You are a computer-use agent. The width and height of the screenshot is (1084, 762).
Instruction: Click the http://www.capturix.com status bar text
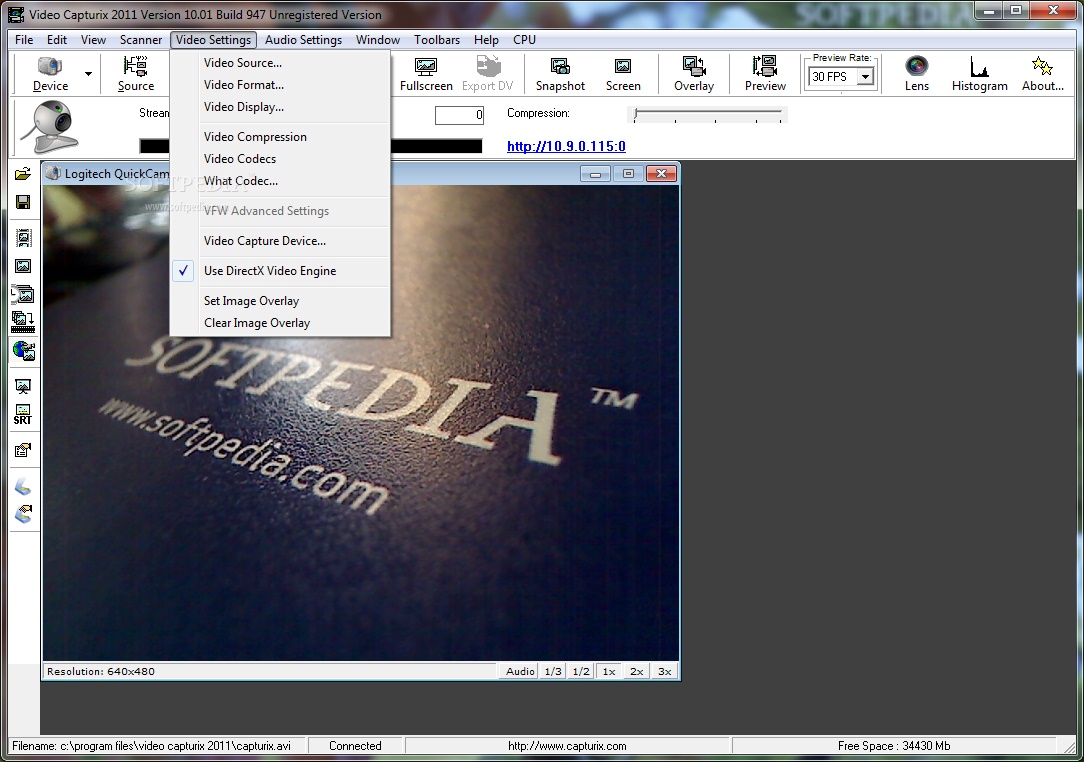(x=567, y=746)
